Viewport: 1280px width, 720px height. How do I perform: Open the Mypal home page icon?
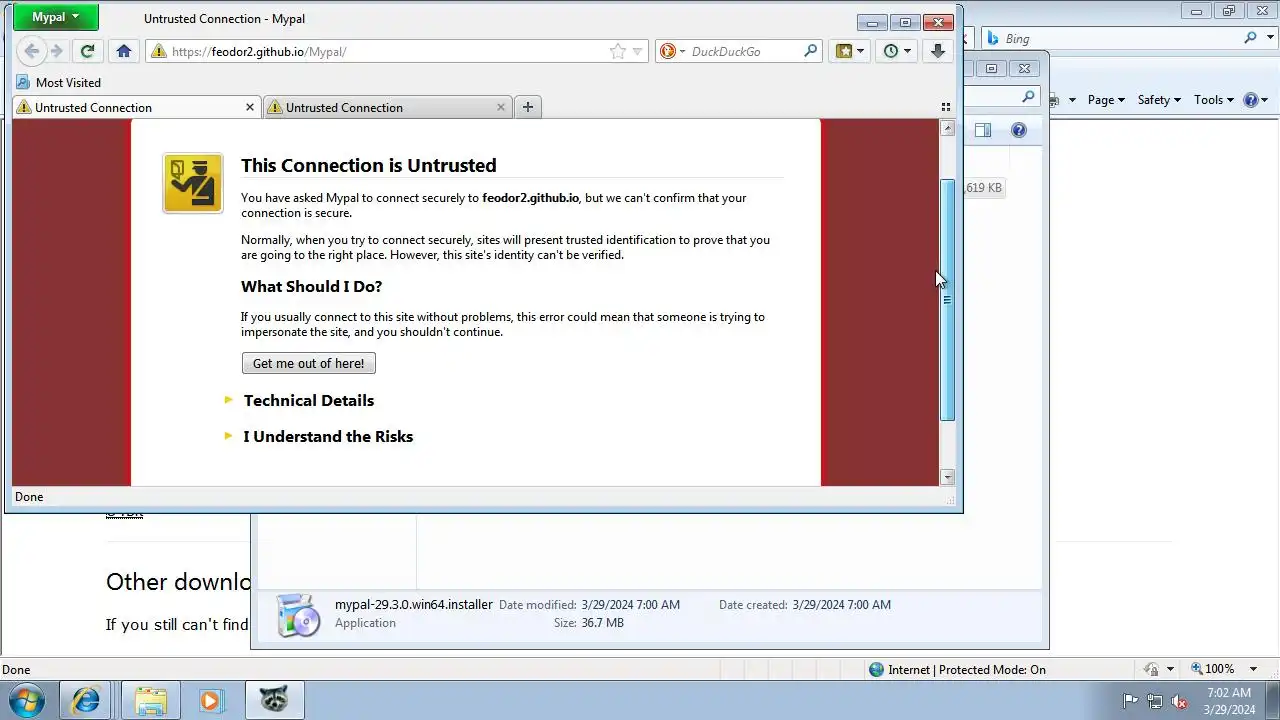pos(124,51)
